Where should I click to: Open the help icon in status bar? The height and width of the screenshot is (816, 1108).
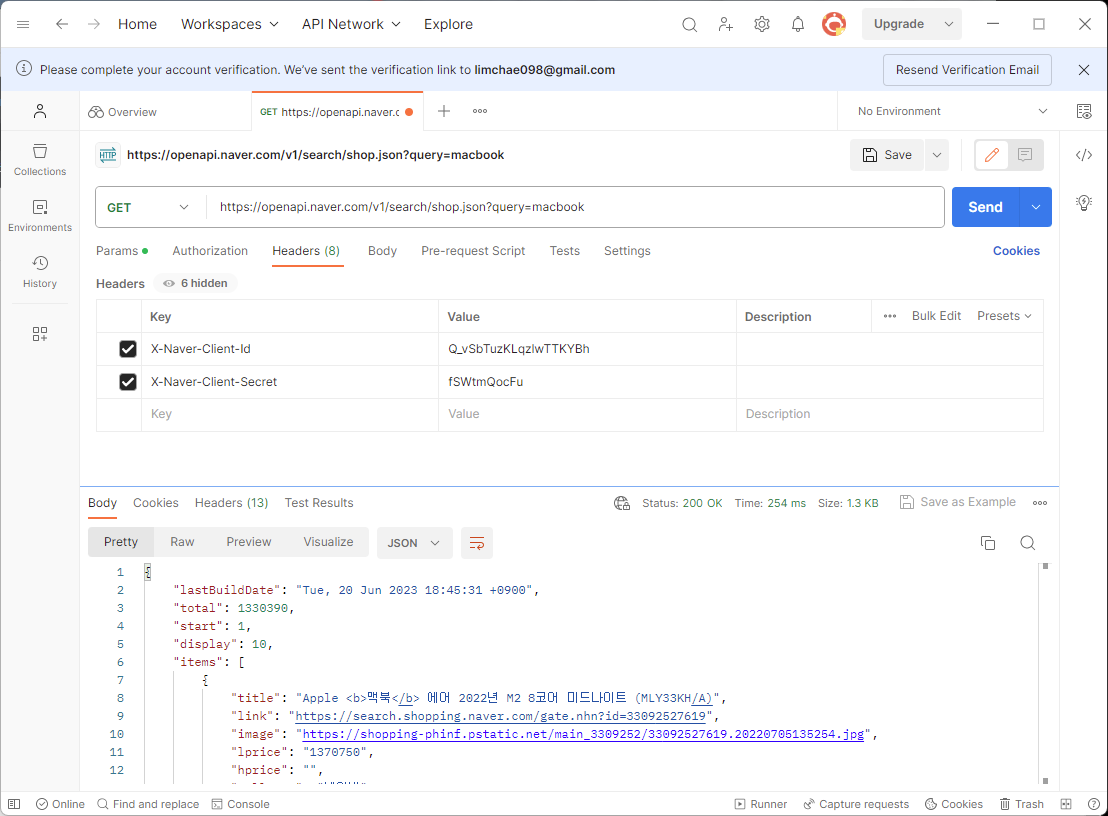coord(1093,804)
